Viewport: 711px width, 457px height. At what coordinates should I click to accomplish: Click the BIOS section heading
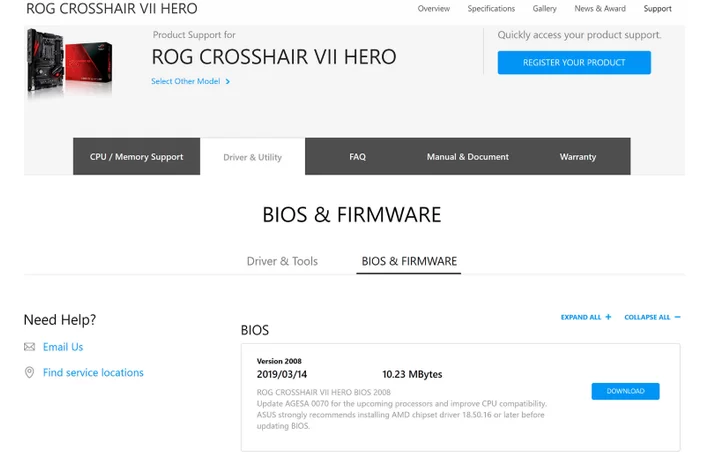255,330
